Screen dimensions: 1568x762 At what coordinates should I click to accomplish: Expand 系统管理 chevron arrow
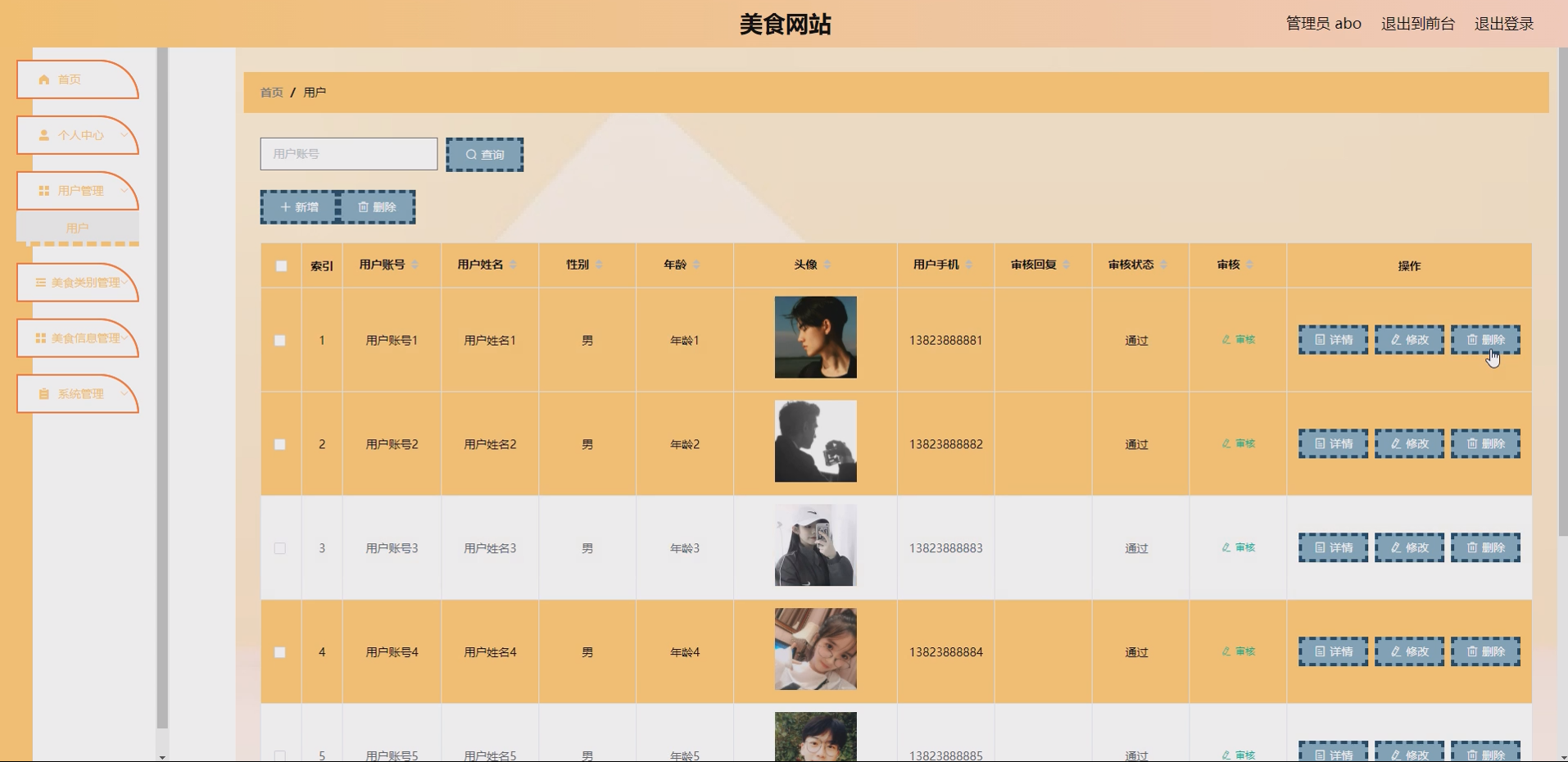coord(125,394)
